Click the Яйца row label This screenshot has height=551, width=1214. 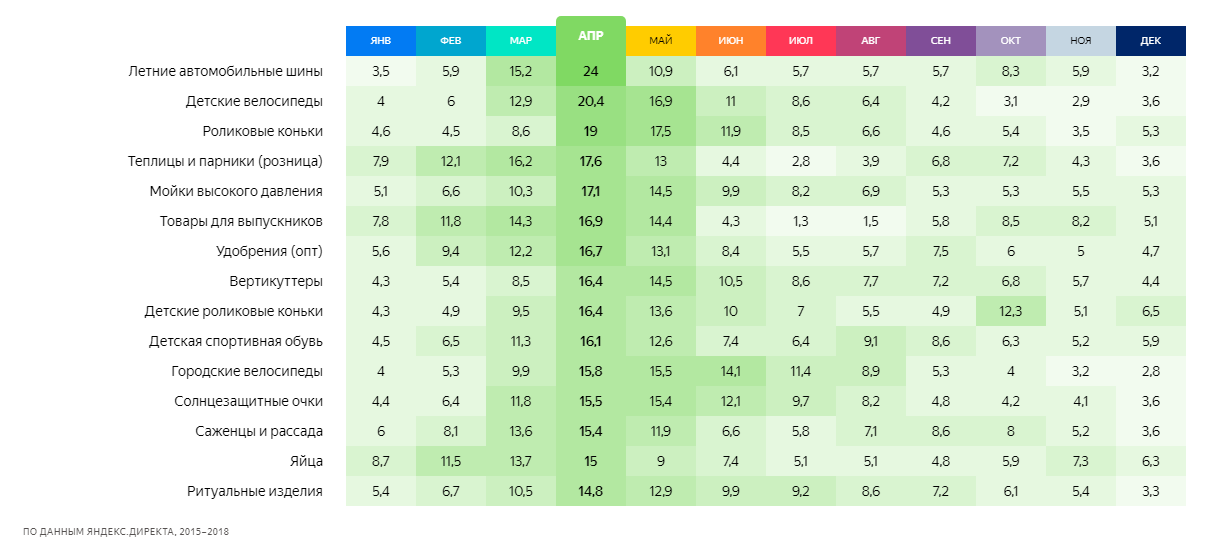coord(305,461)
